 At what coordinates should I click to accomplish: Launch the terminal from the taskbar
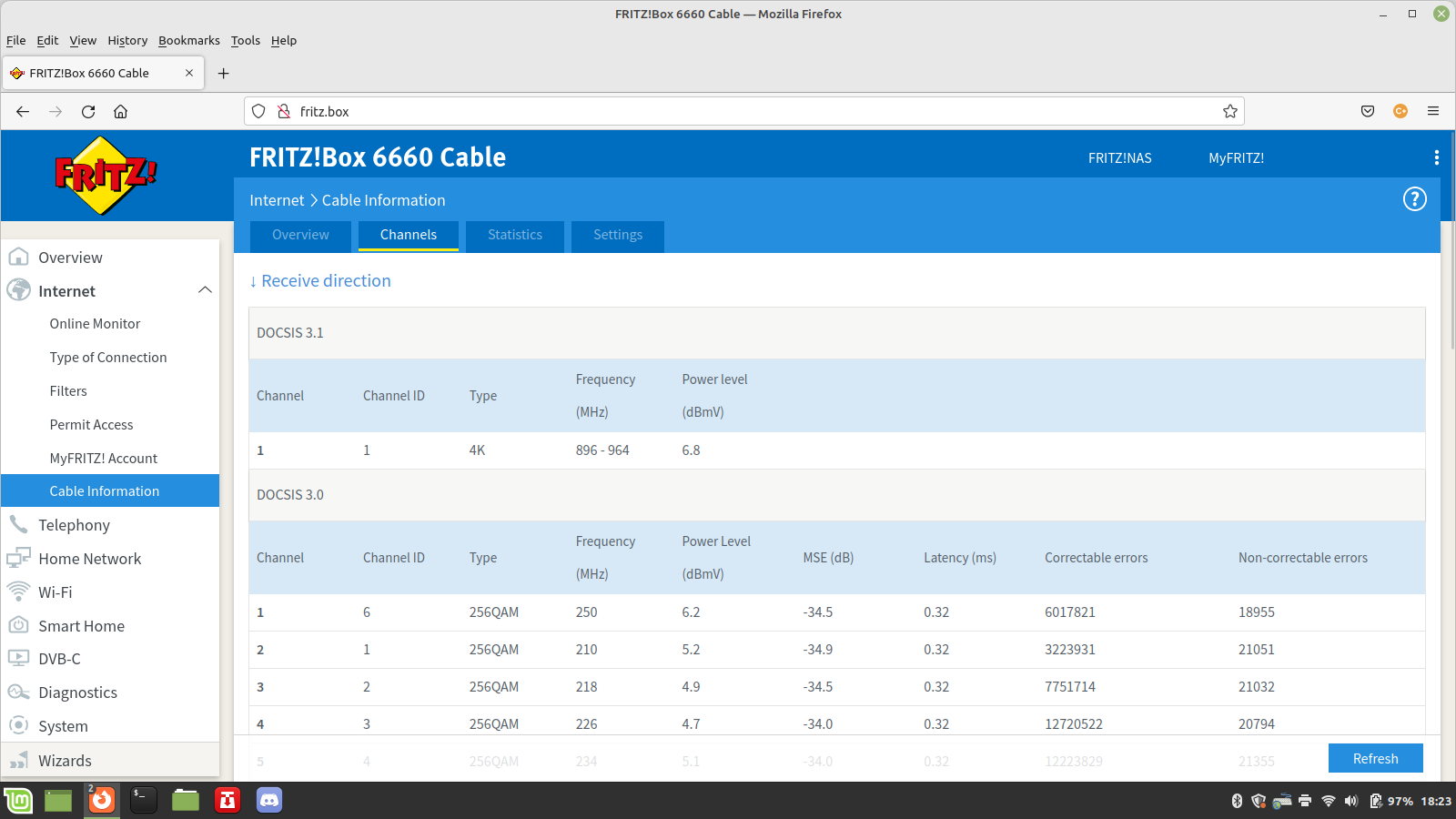(144, 801)
